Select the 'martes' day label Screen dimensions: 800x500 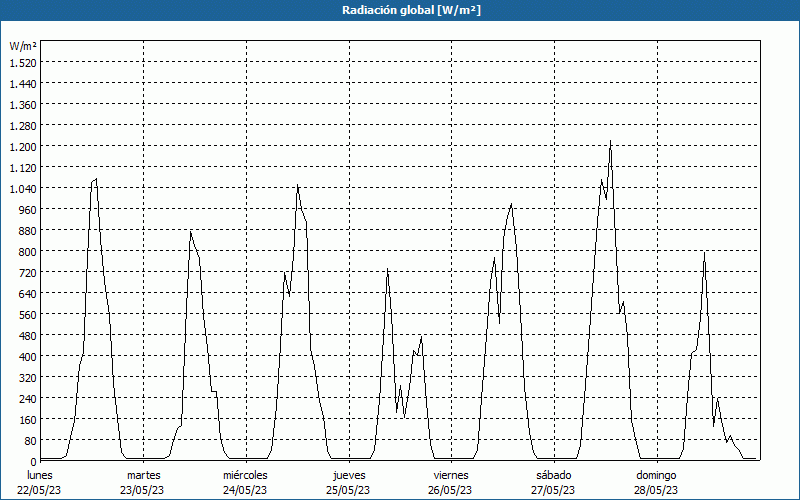tap(143, 475)
